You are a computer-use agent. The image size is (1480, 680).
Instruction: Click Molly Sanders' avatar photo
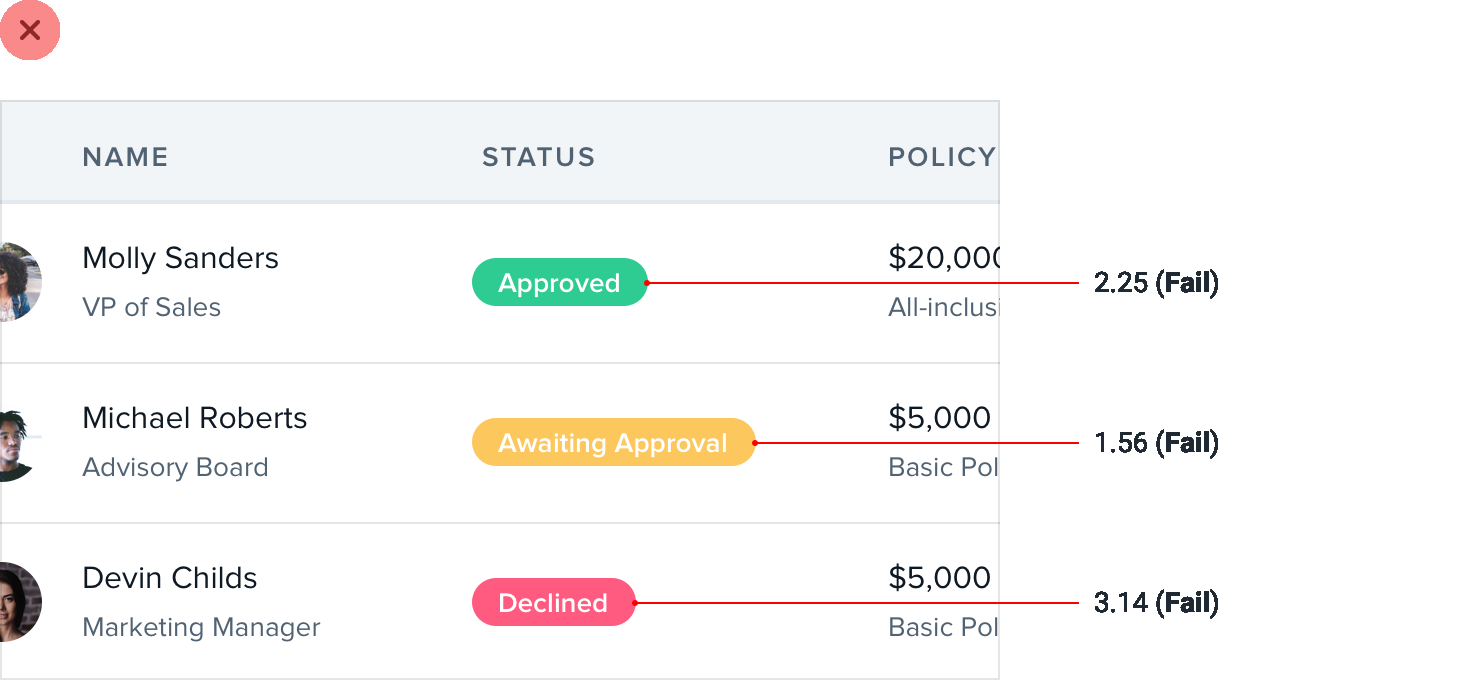(x=18, y=282)
